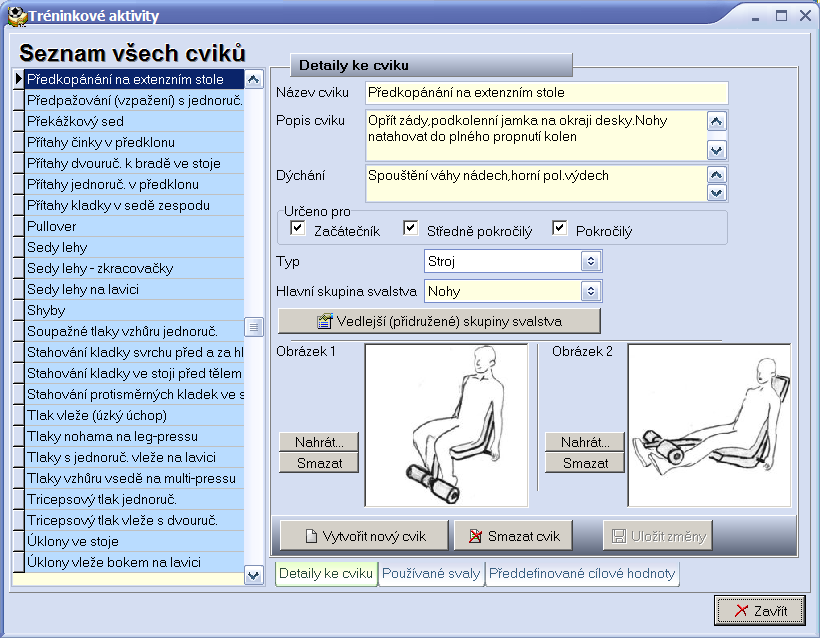The height and width of the screenshot is (638, 820).
Task: Click Vytvořit nový cvik button
Action: click(365, 536)
